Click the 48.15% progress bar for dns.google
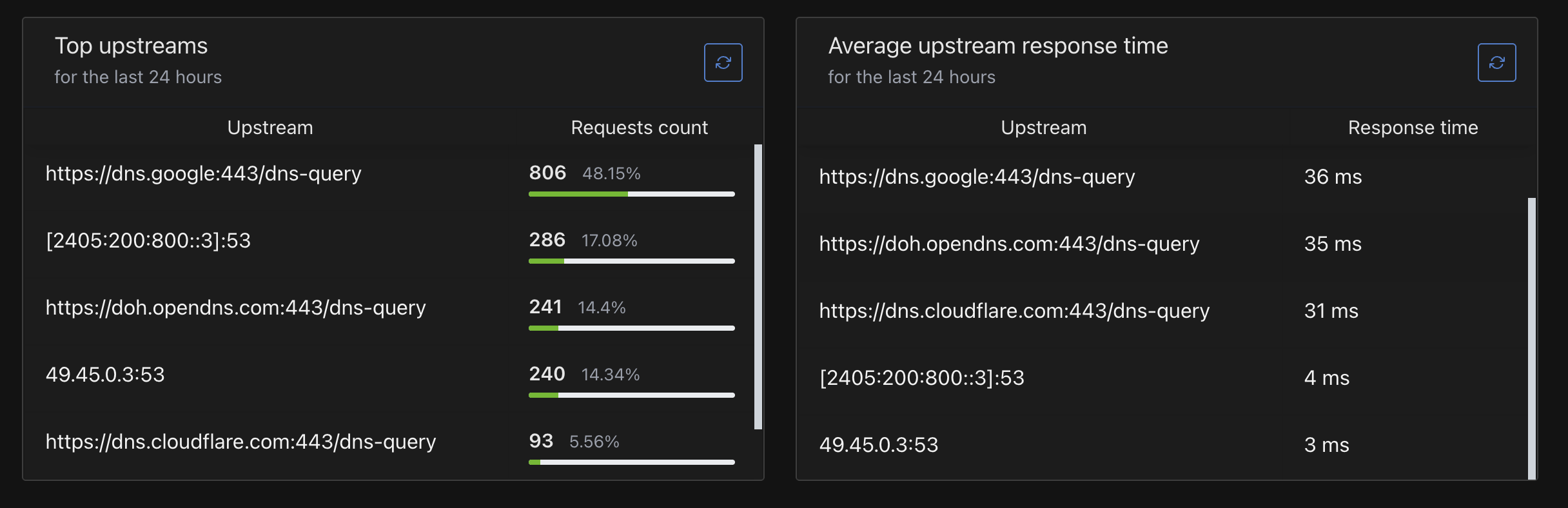 coord(631,194)
